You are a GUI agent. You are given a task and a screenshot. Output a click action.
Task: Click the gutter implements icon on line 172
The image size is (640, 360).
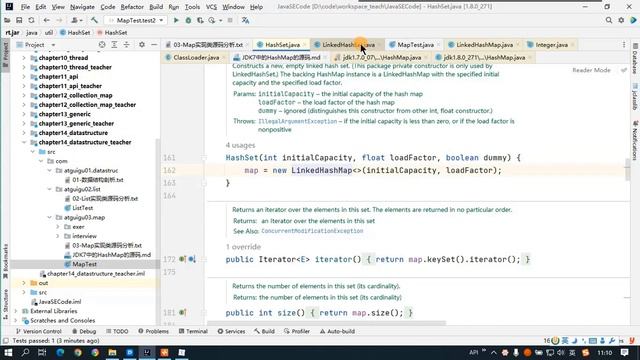click(x=183, y=259)
